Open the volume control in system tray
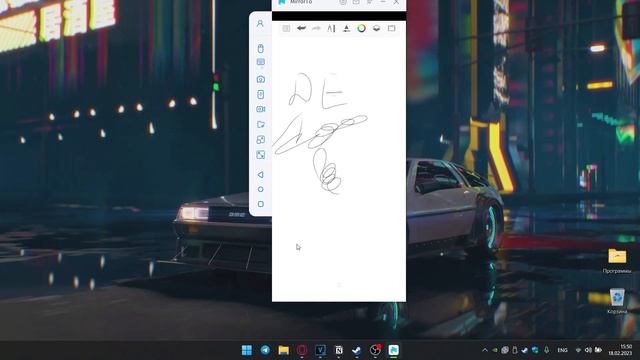Screen dimensions: 640x360 pos(588,350)
